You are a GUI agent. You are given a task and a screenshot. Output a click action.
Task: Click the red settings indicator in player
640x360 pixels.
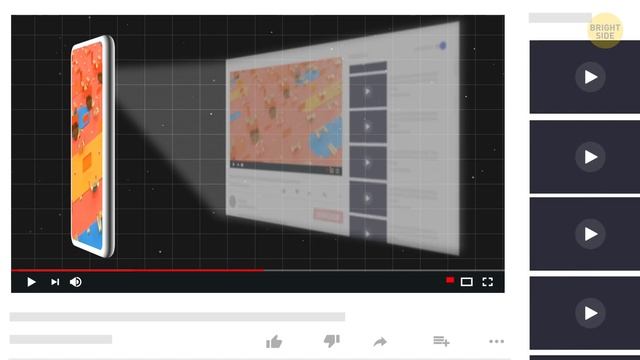point(450,280)
